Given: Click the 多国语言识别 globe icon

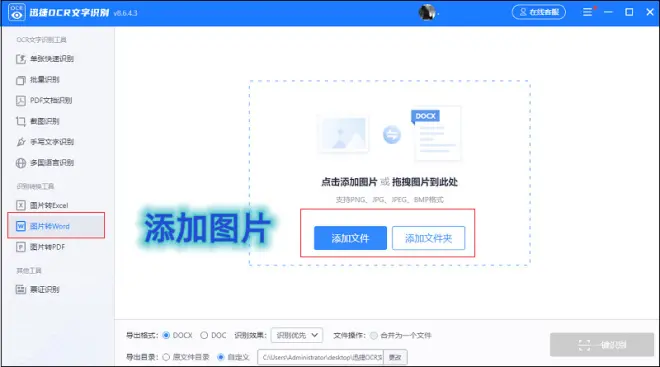Looking at the screenshot, I should click(21, 163).
